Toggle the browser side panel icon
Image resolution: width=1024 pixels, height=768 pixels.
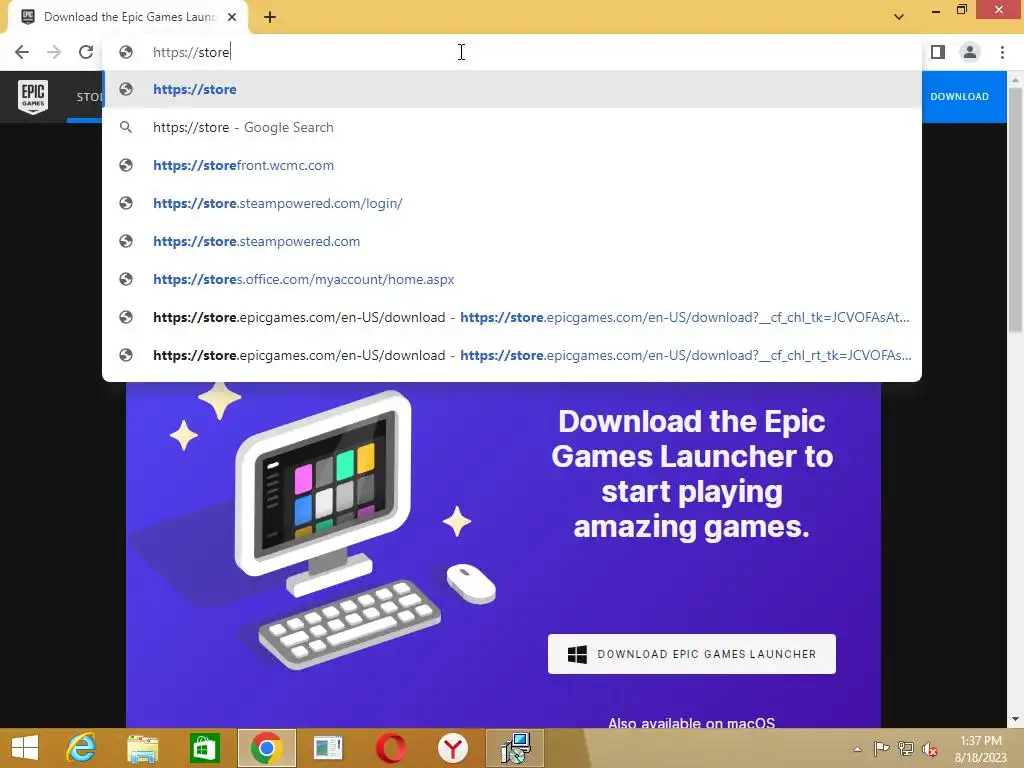click(x=938, y=52)
